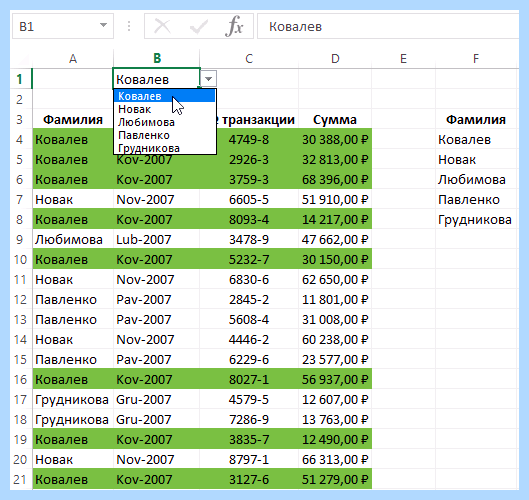Click the B1 cell dropdown arrow button
Viewport: 529px width, 500px height.
click(208, 79)
